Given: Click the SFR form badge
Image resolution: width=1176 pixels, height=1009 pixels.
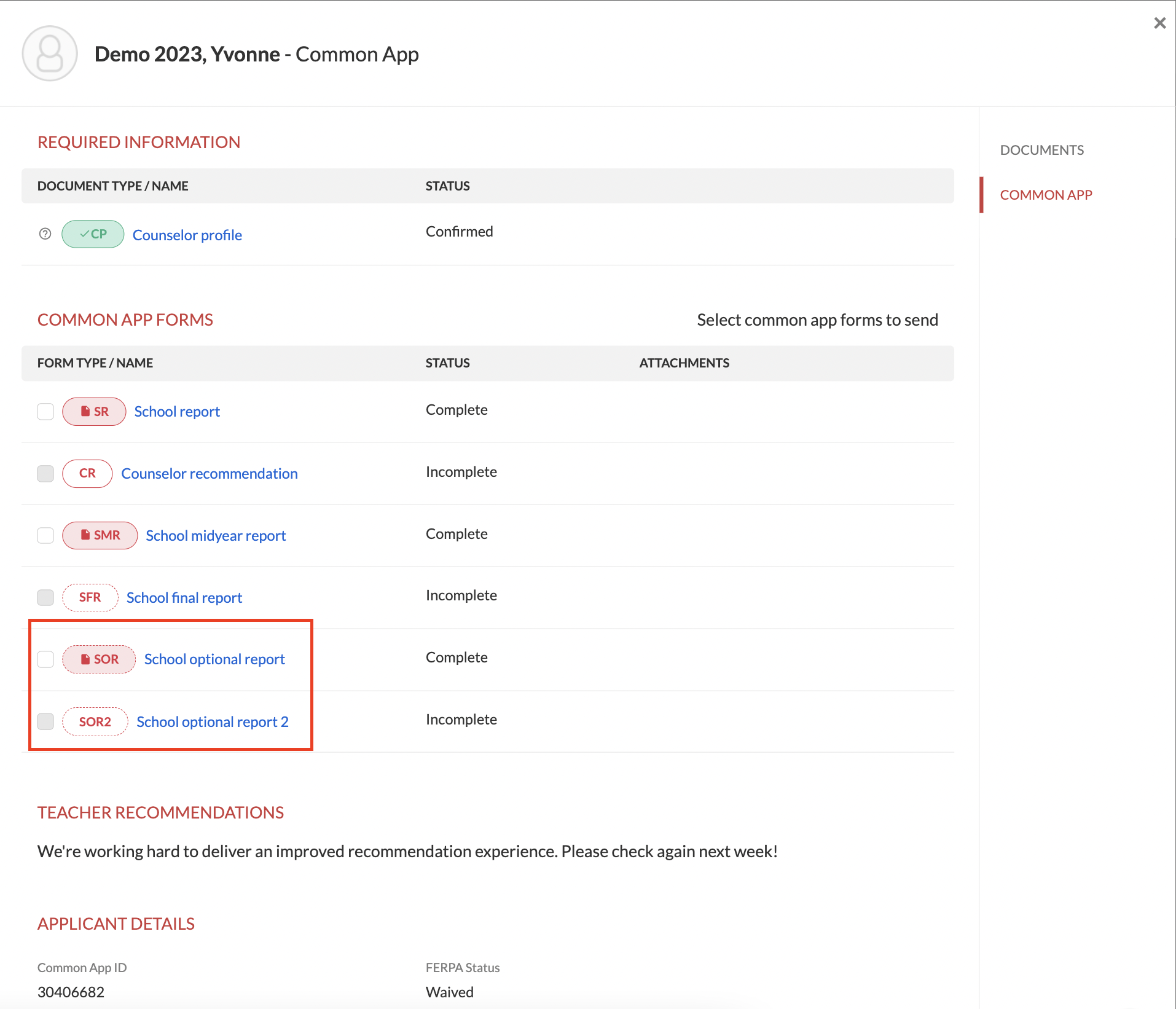Looking at the screenshot, I should pos(90,597).
